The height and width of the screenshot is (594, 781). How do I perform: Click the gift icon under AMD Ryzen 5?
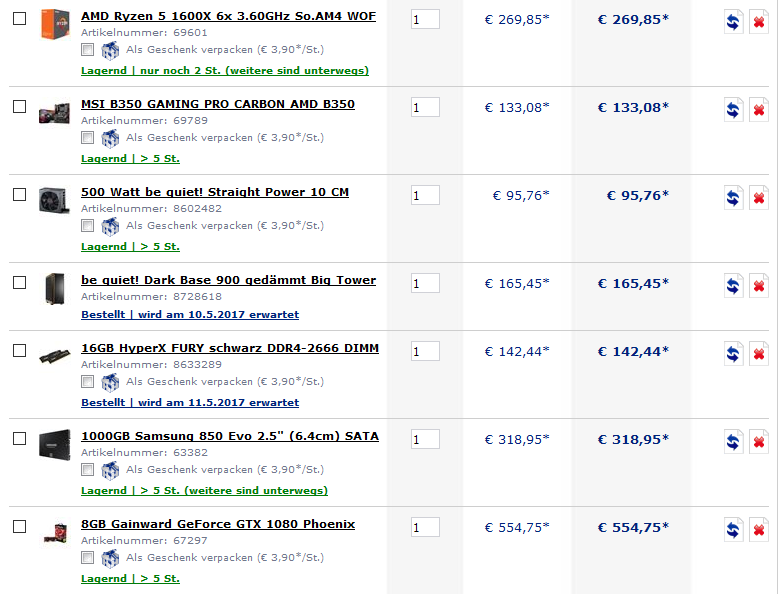pos(110,50)
